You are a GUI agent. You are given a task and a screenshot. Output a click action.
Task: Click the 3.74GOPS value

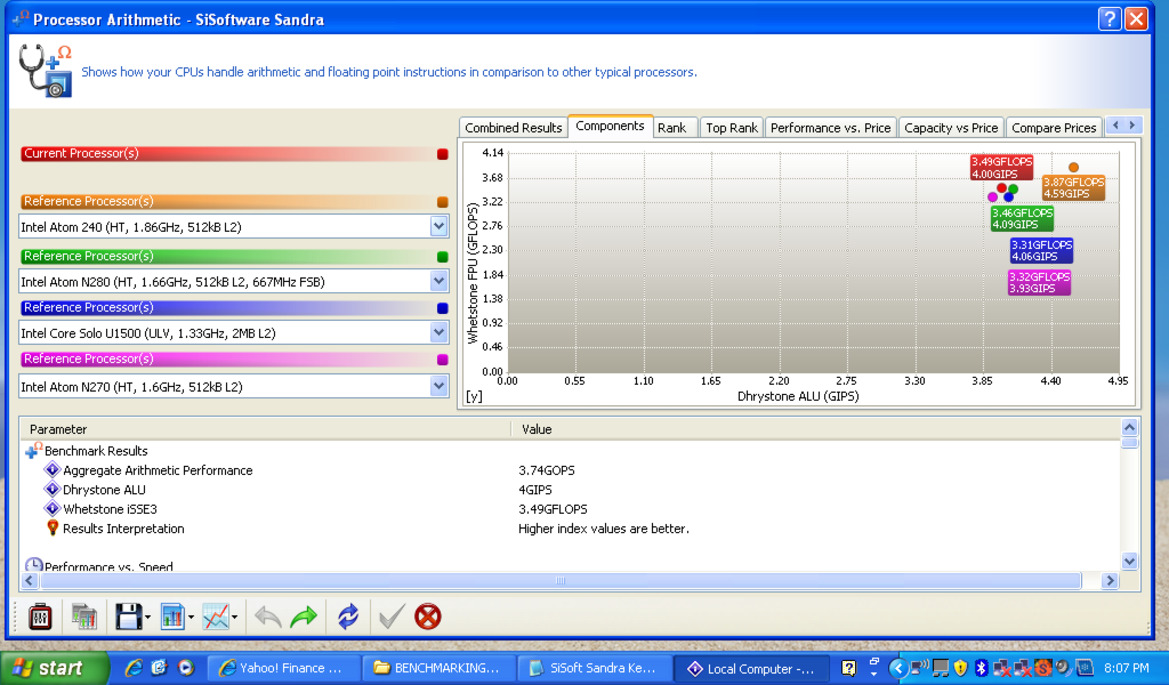pyautogui.click(x=546, y=470)
